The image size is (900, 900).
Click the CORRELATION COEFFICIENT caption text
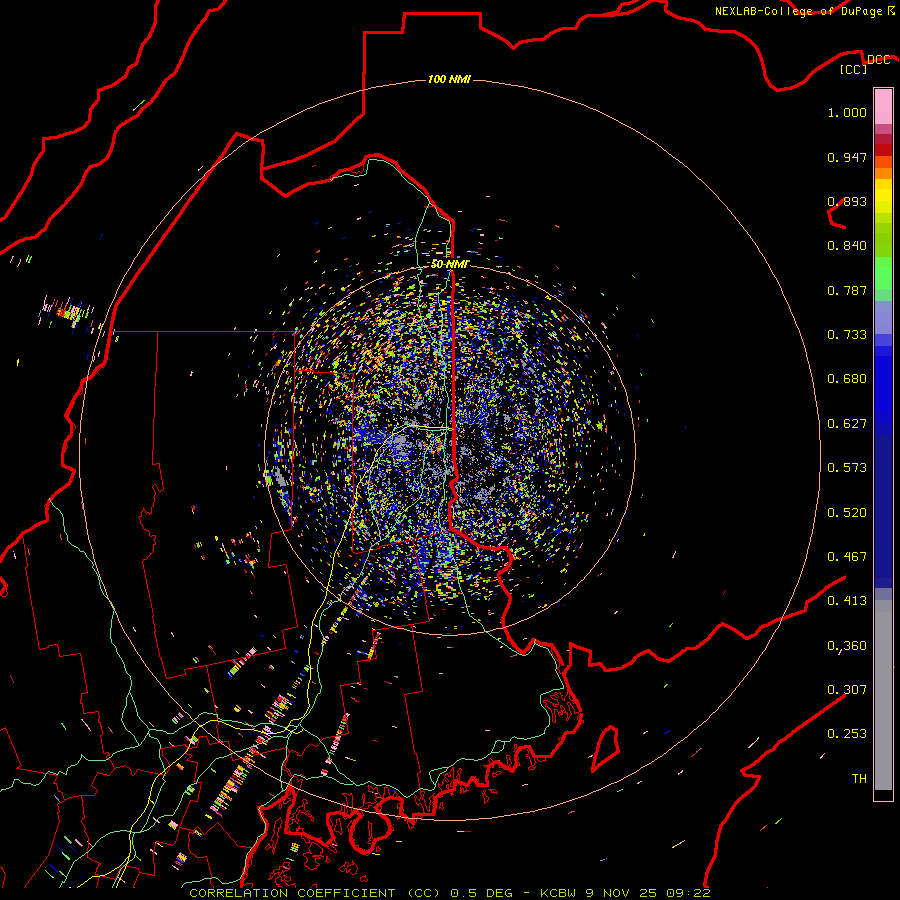point(292,893)
